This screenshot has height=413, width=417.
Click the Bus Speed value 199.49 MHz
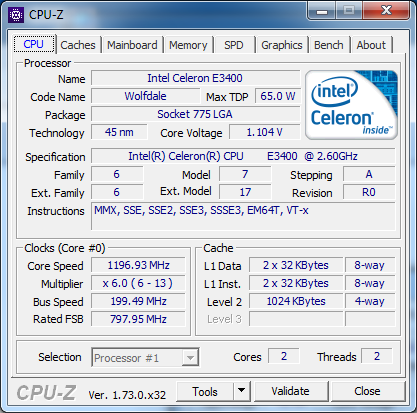point(138,301)
